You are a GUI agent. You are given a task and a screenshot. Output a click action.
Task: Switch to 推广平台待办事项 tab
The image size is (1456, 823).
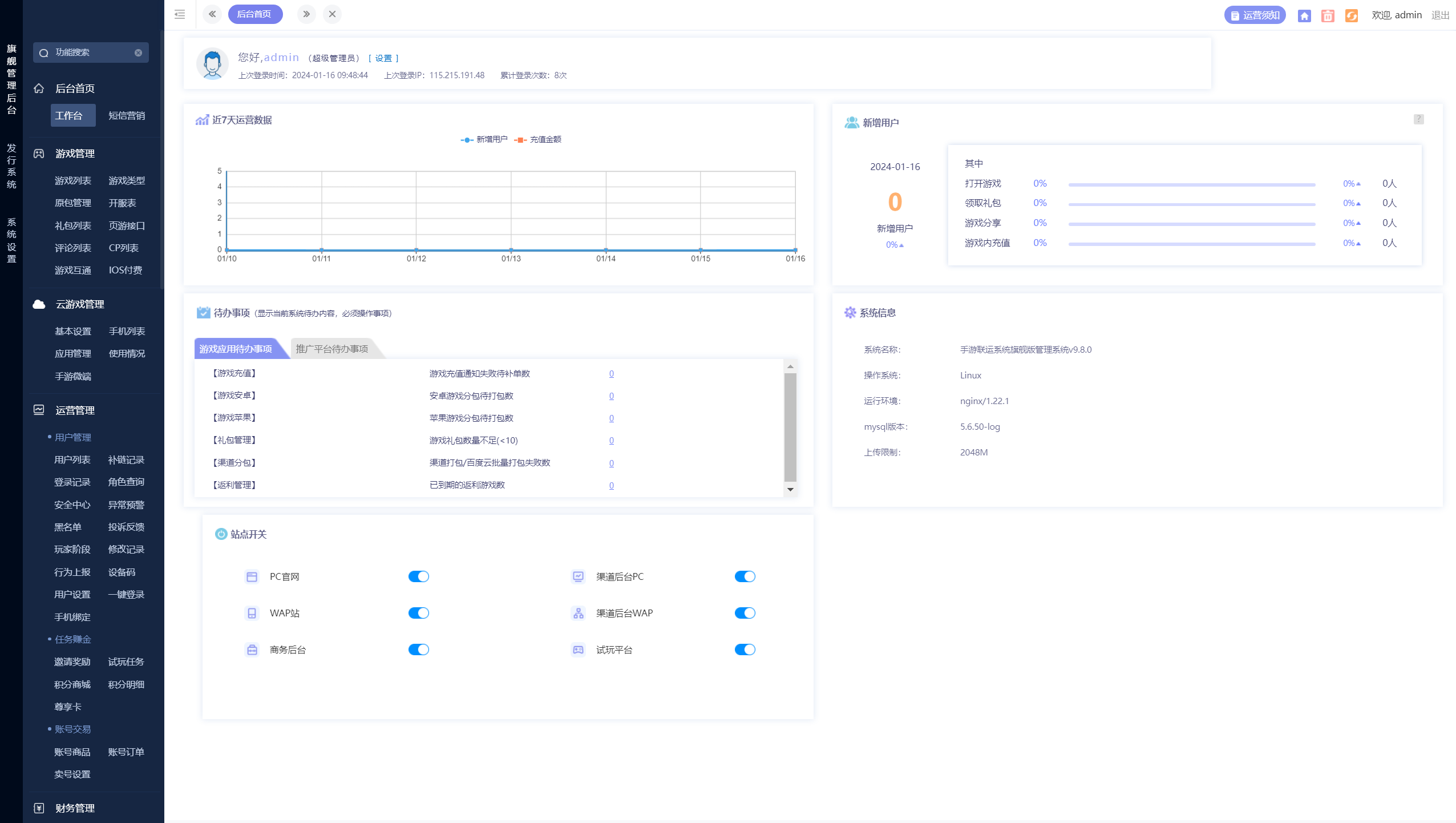(332, 349)
